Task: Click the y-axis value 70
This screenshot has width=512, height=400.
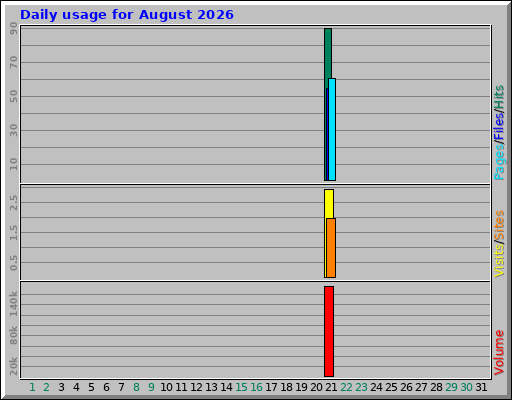Action: pyautogui.click(x=14, y=62)
